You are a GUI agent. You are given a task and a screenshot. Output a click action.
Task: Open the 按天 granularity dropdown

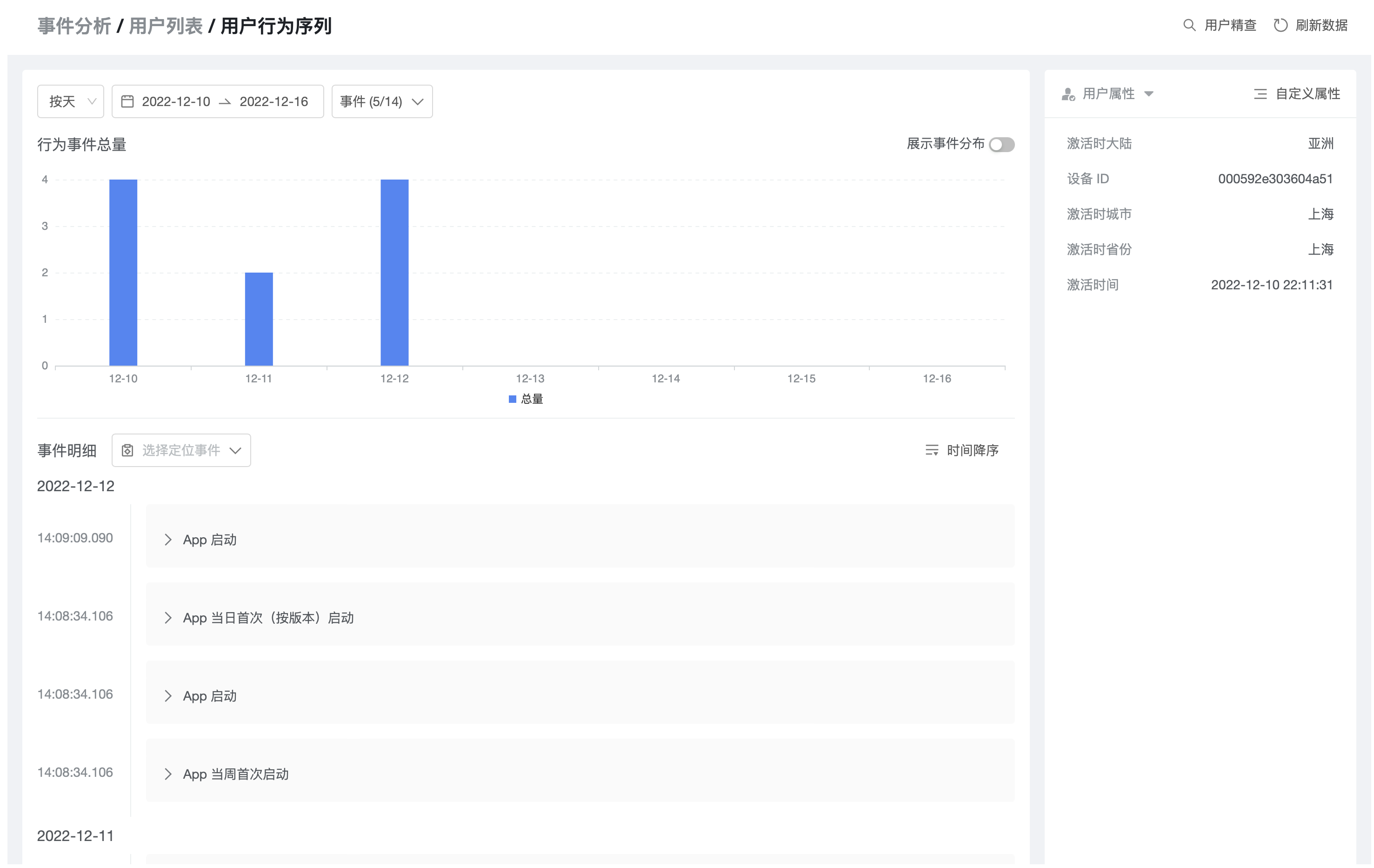(x=71, y=101)
